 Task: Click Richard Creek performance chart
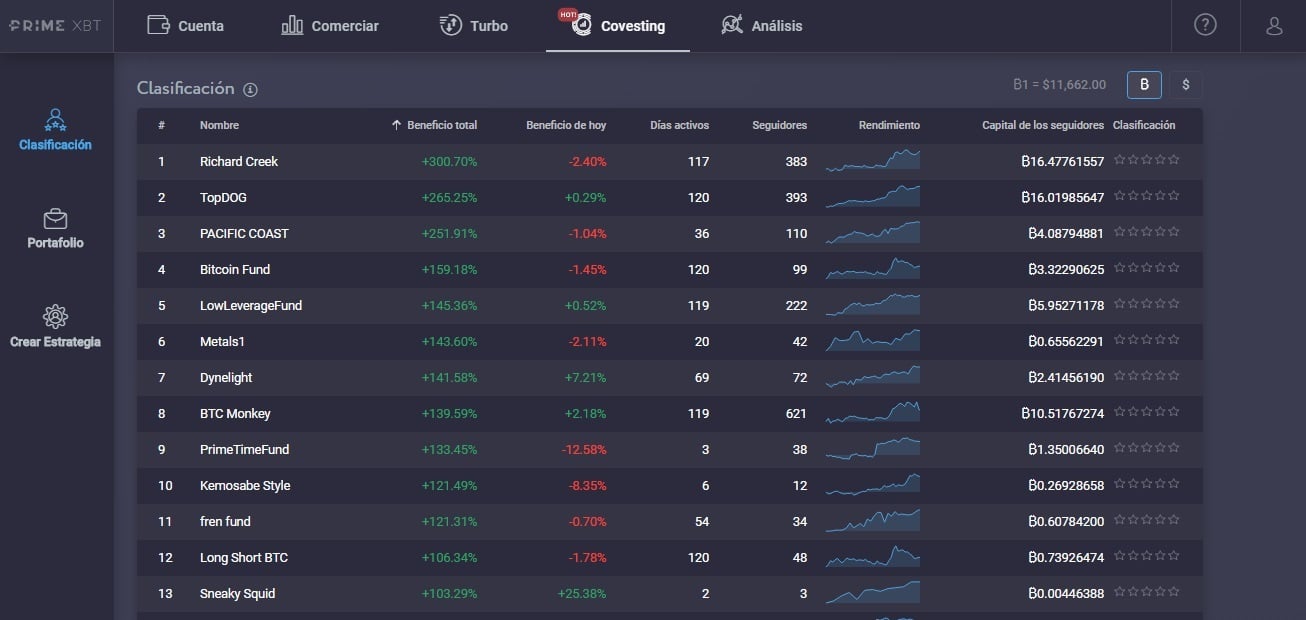click(x=872, y=160)
